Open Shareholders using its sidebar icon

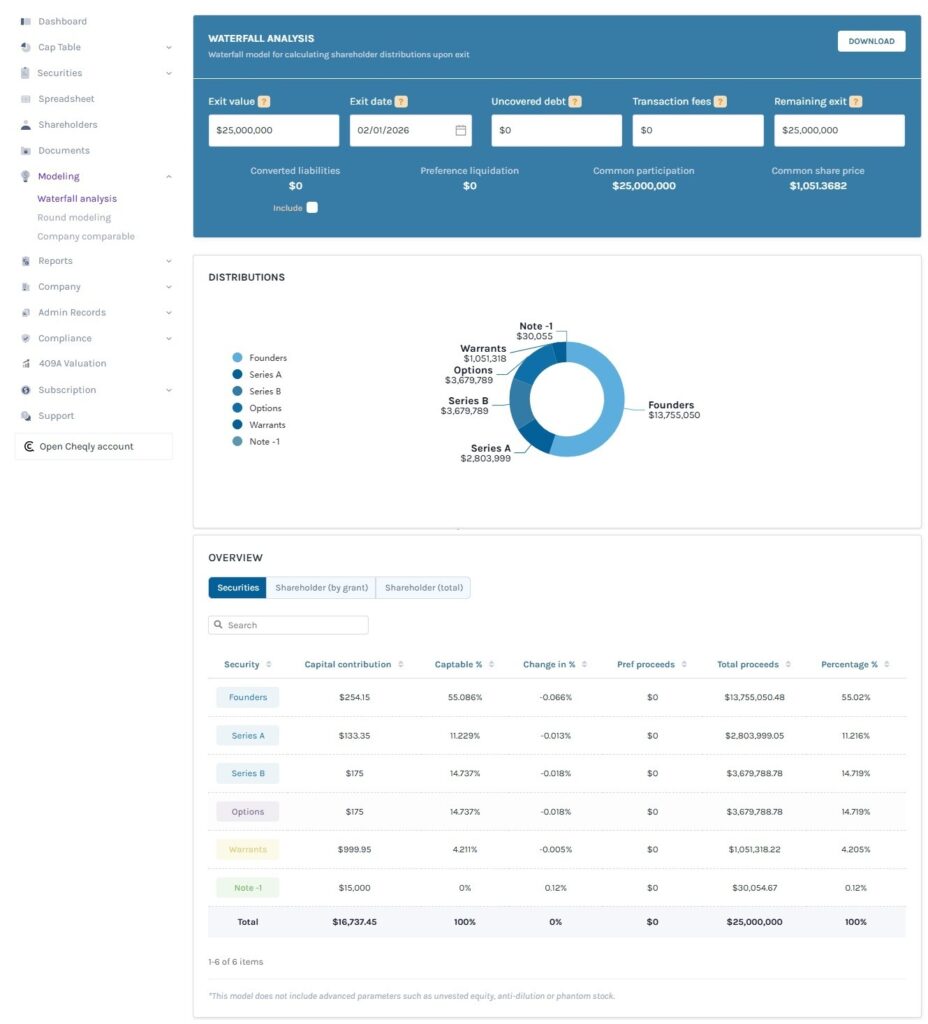[x=27, y=124]
